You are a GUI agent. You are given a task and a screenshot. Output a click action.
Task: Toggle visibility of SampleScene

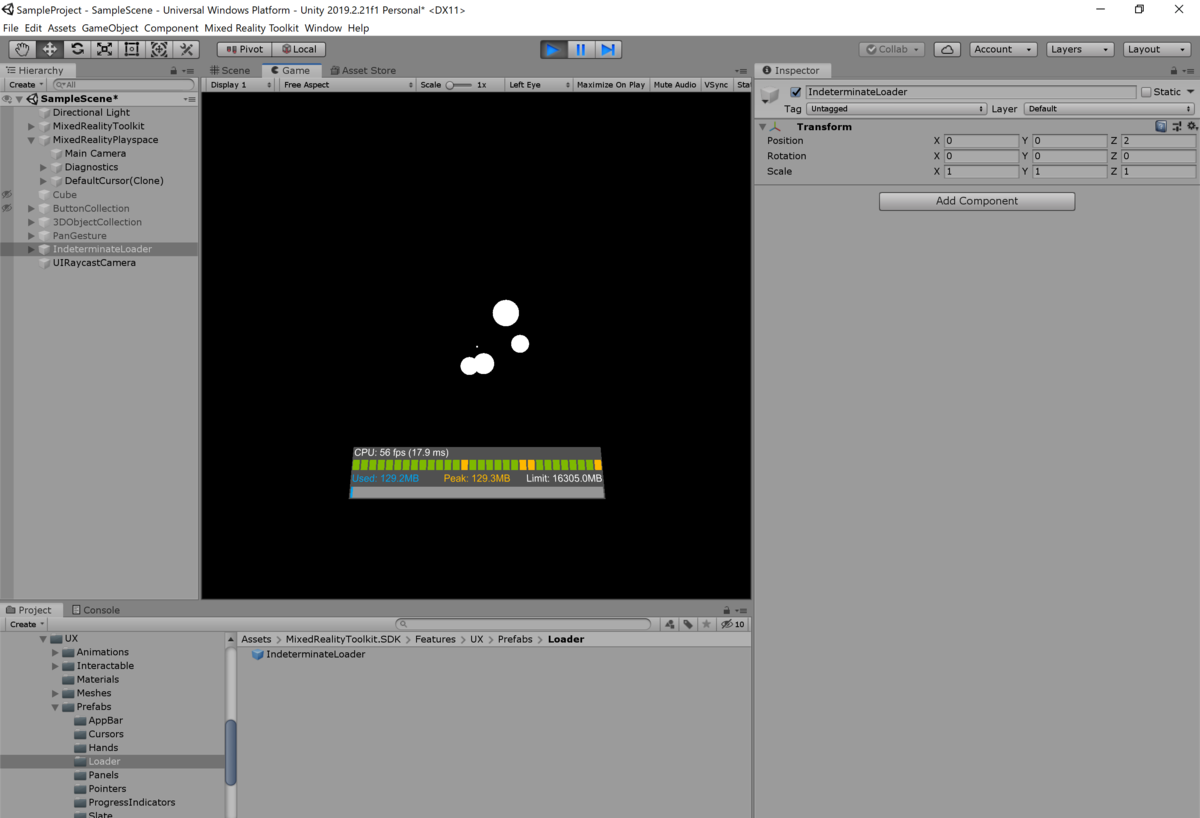(7, 99)
